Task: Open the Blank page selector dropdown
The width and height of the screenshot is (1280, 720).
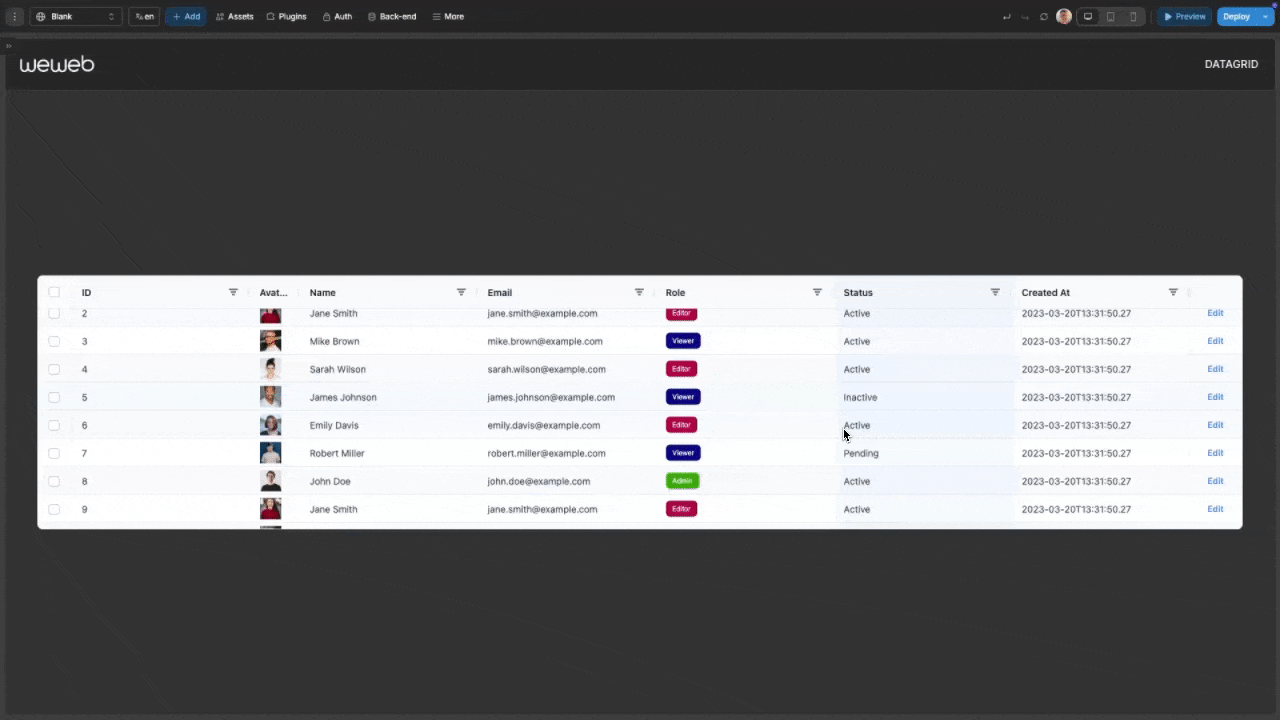Action: tap(76, 17)
